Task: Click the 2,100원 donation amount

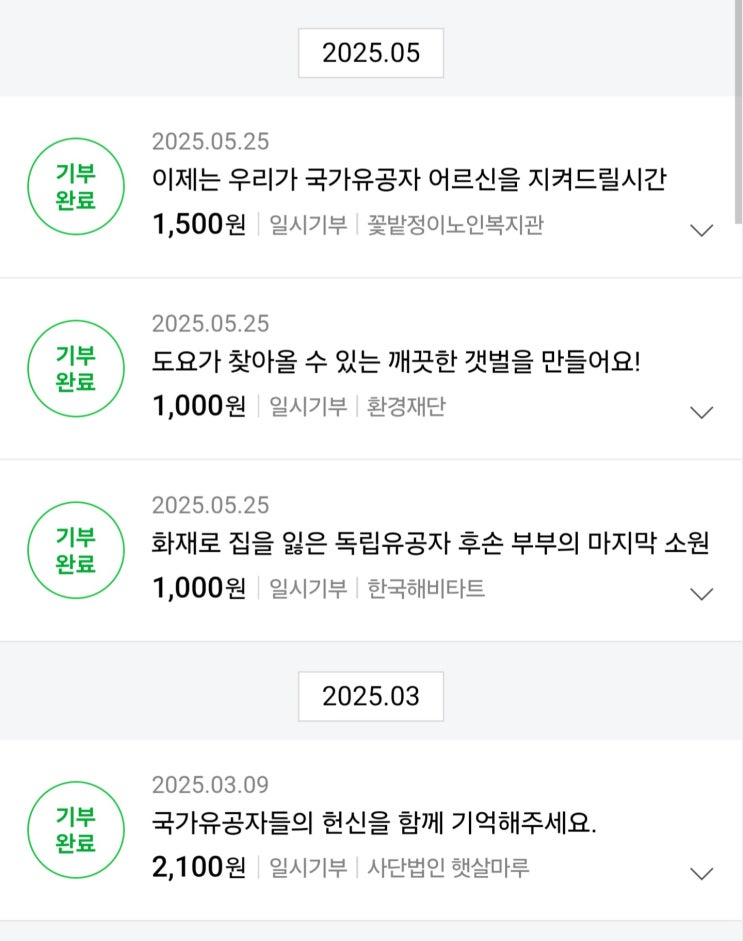Action: tap(198, 868)
